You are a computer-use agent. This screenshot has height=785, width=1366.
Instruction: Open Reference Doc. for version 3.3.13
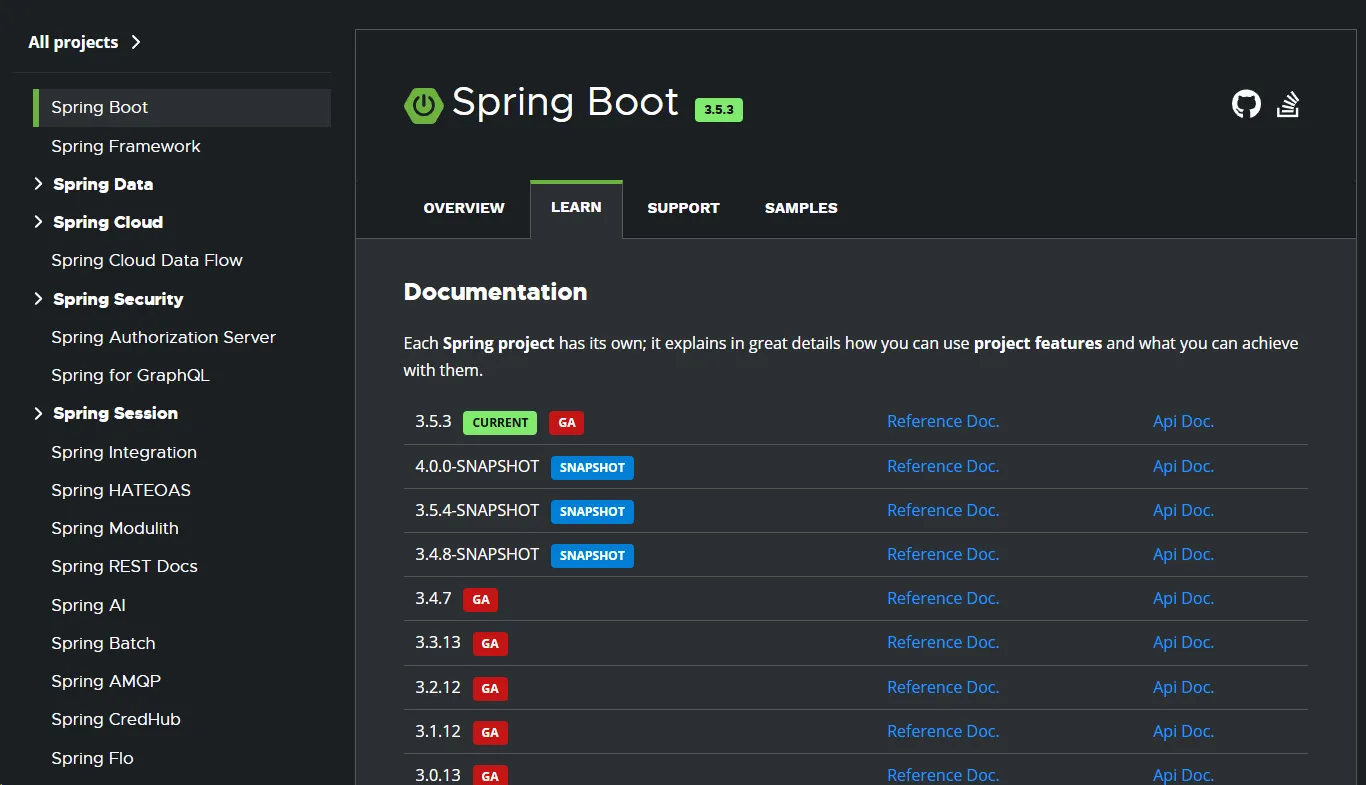943,642
